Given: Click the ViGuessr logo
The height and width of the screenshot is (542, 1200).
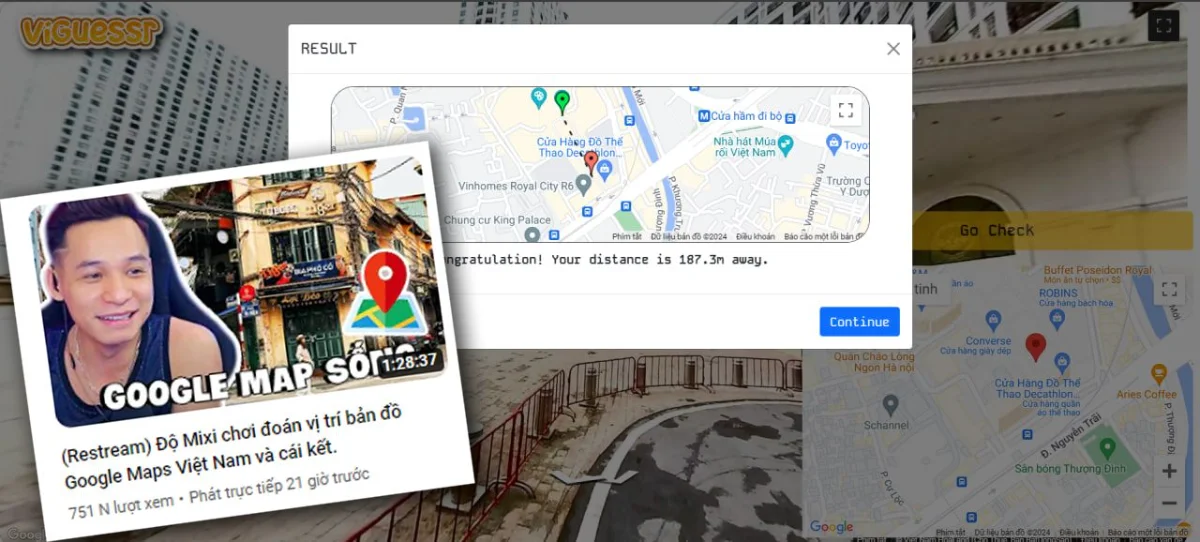Looking at the screenshot, I should [91, 31].
